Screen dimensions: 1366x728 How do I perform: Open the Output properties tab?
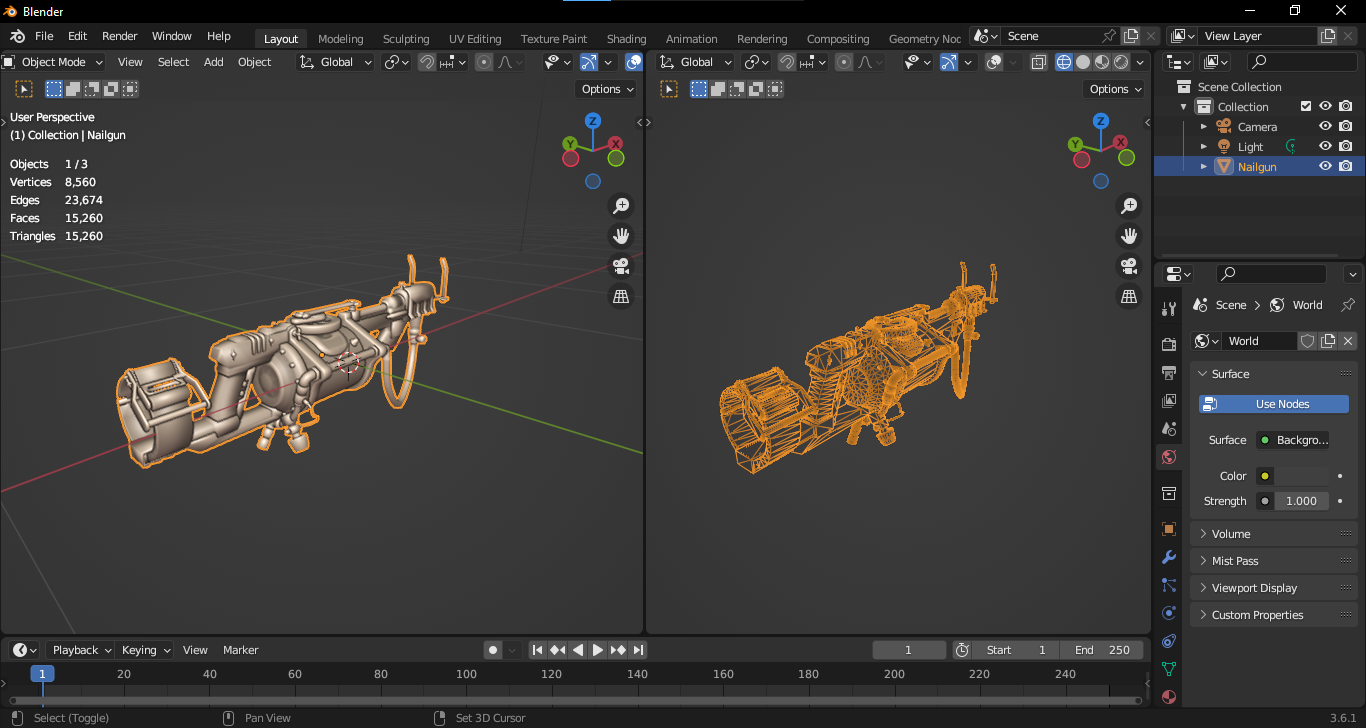1169,373
